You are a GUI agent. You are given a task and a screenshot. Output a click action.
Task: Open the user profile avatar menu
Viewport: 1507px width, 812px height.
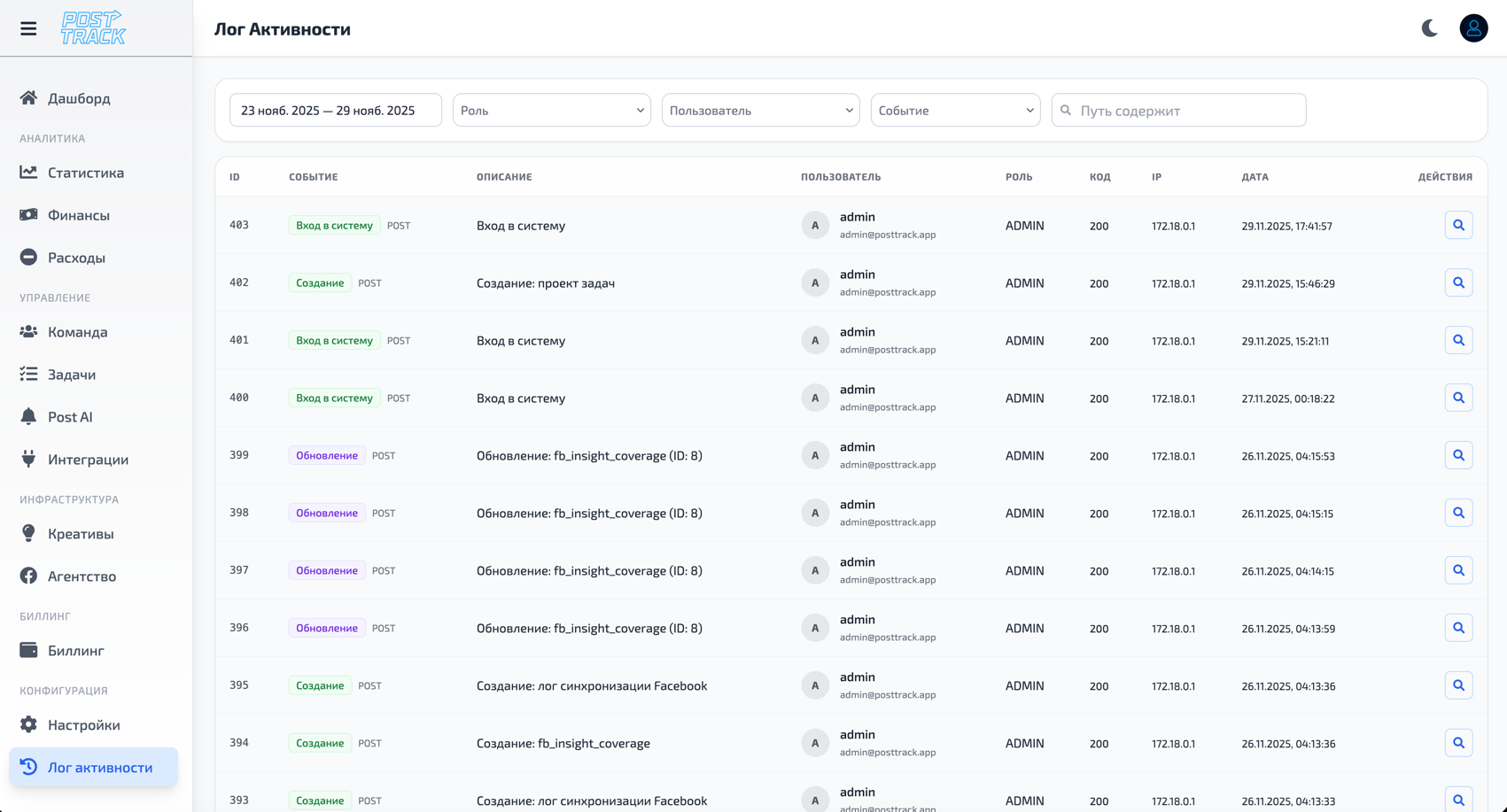tap(1473, 28)
